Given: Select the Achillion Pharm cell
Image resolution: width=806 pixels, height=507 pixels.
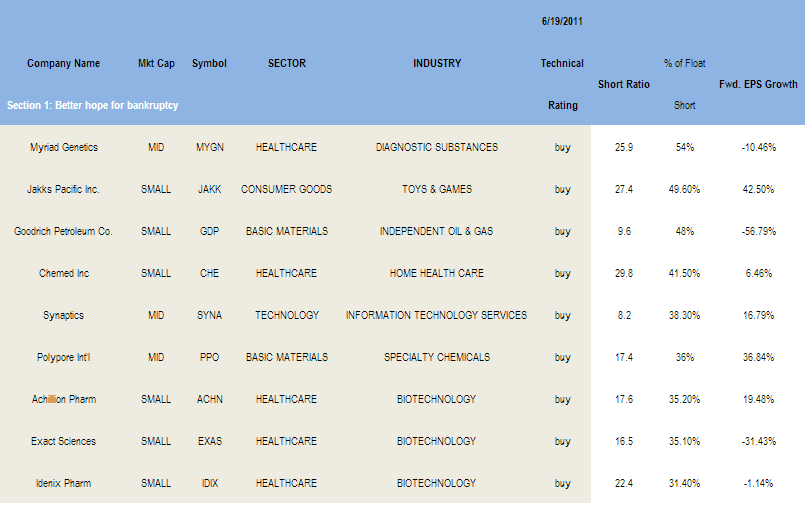Looking at the screenshot, I should (x=64, y=399).
